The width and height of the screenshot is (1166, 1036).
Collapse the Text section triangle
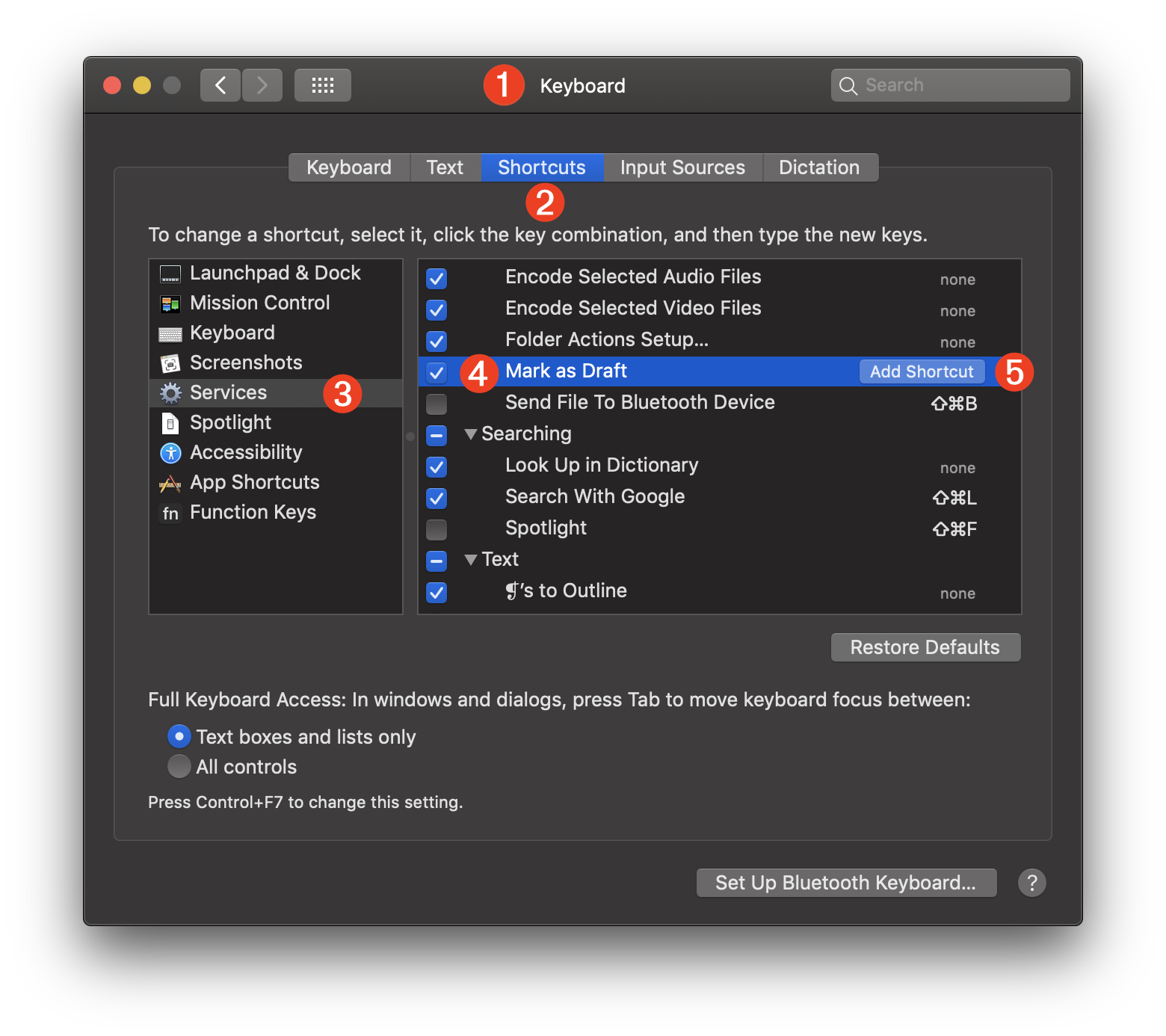(x=470, y=560)
